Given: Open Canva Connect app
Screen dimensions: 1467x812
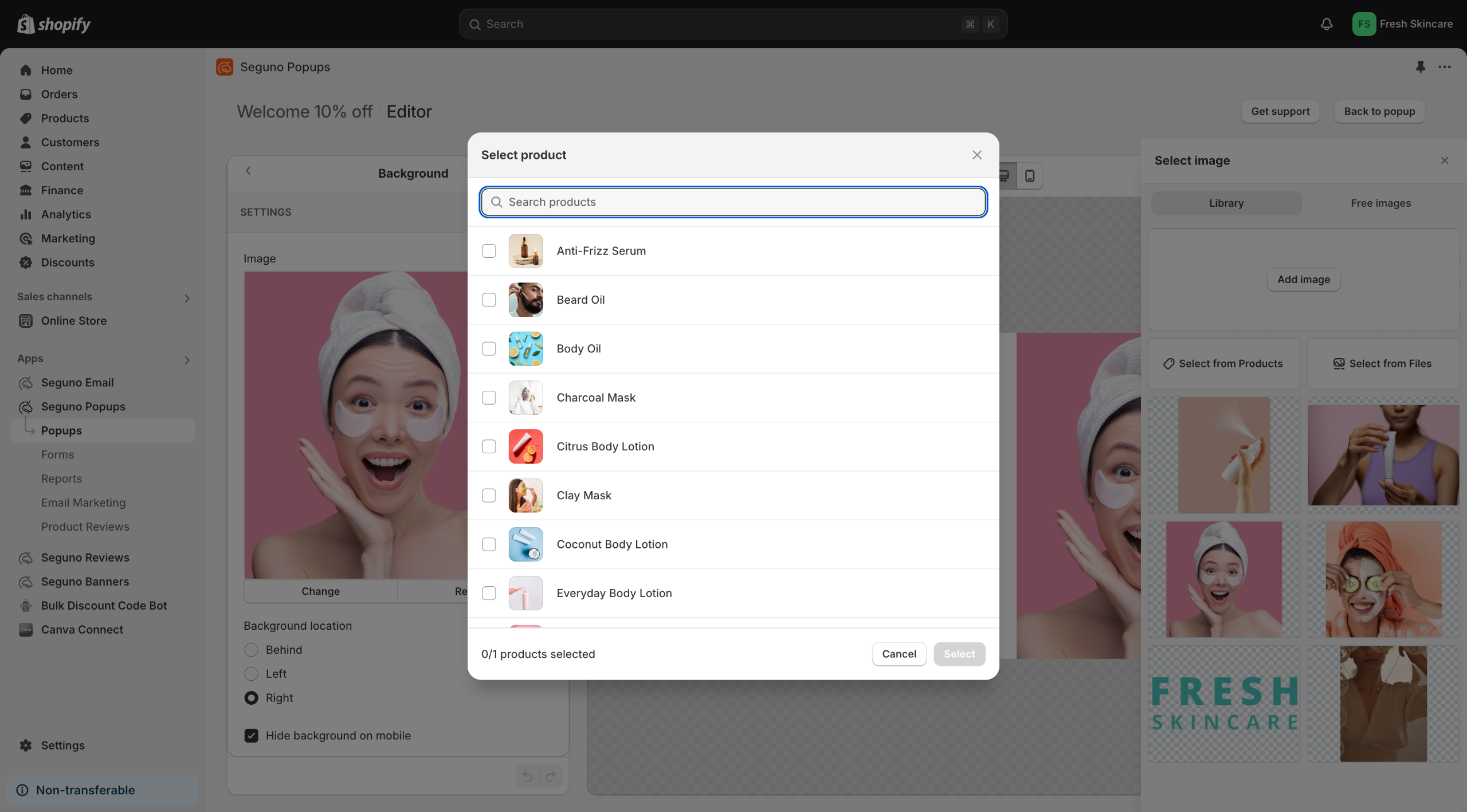Looking at the screenshot, I should pos(82,630).
